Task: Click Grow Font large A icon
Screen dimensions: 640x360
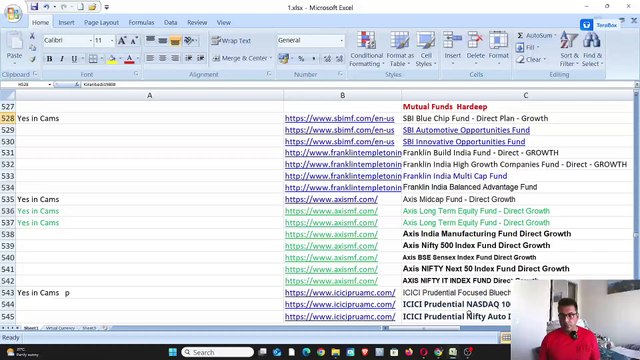Action: pos(122,40)
